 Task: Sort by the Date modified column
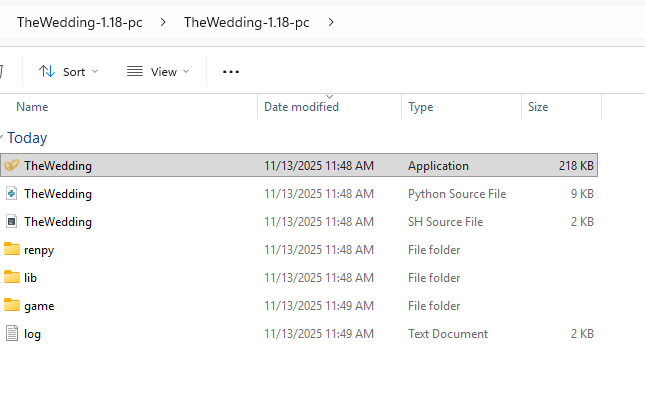pyautogui.click(x=301, y=107)
